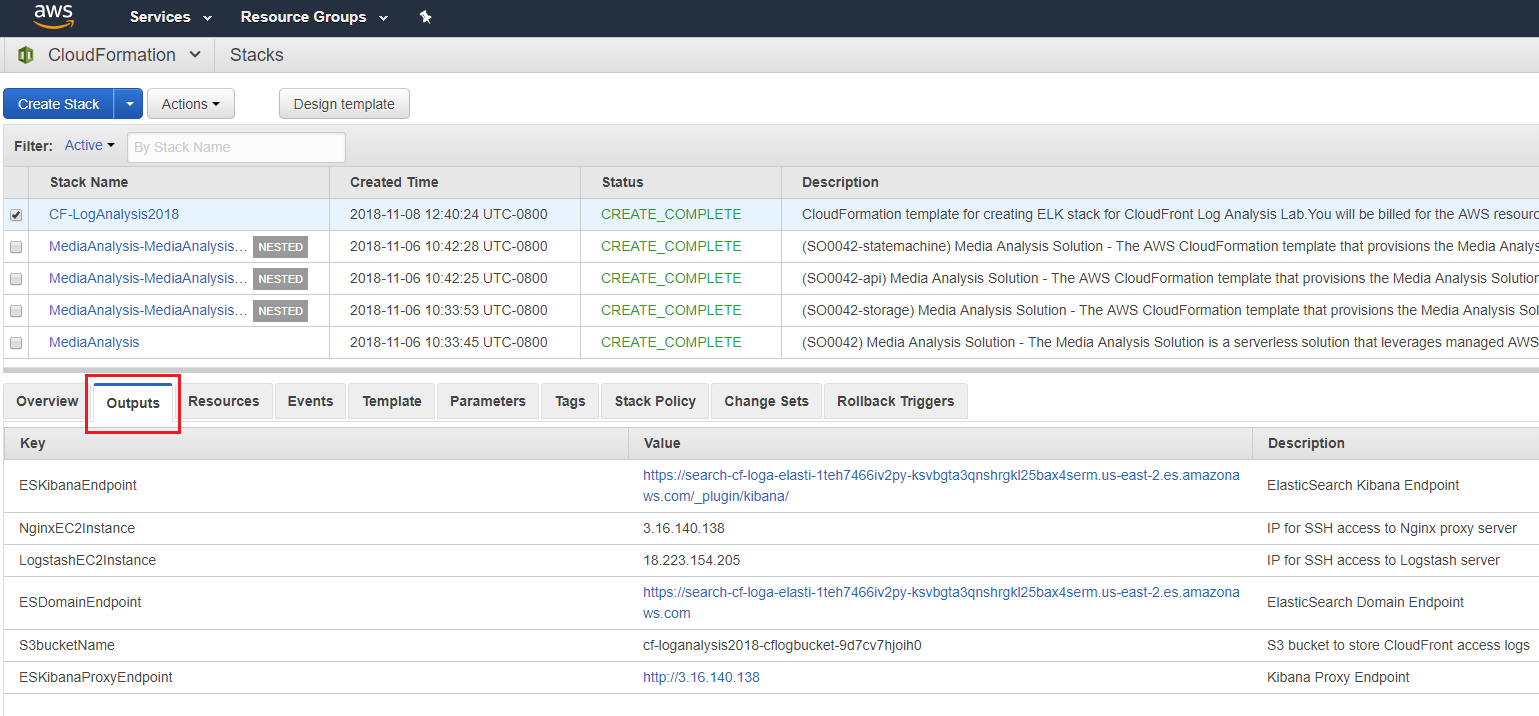Click the NESTED badge on the statemachine stack

280,247
